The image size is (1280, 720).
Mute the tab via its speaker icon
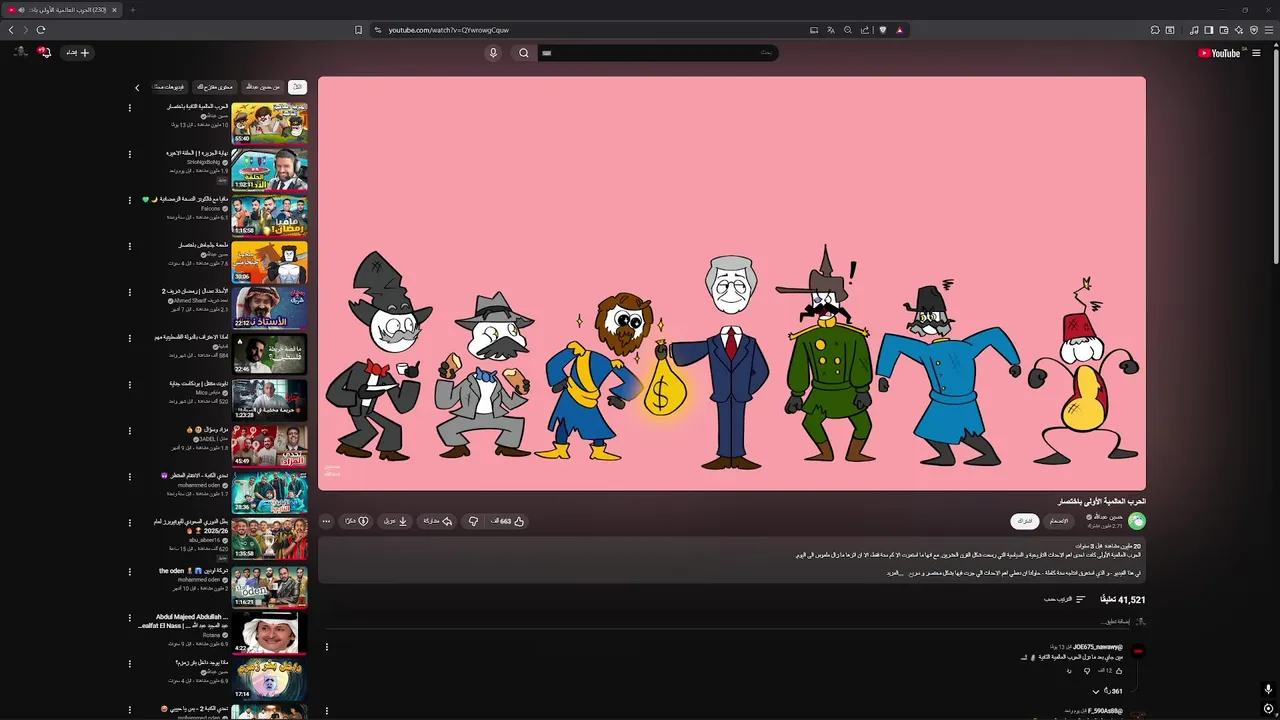21,10
